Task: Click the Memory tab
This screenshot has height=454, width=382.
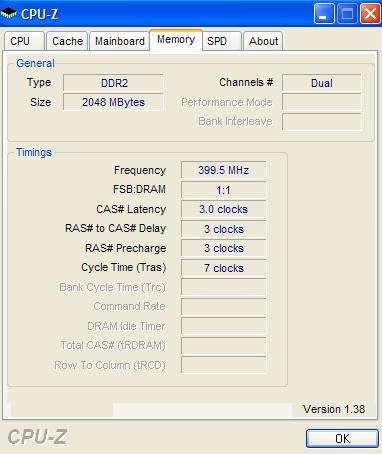Action: point(176,40)
